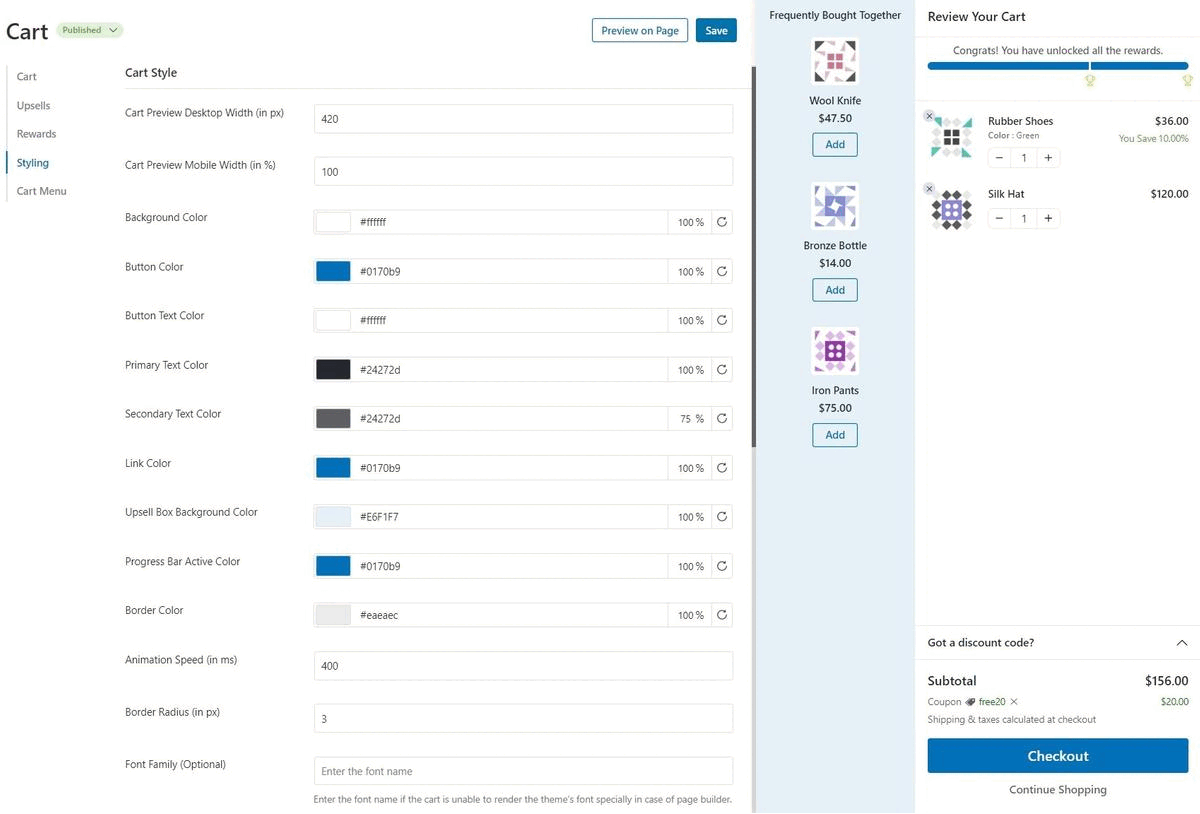The height and width of the screenshot is (814, 1200).
Task: Click the last reward trophy icon
Action: (1188, 80)
